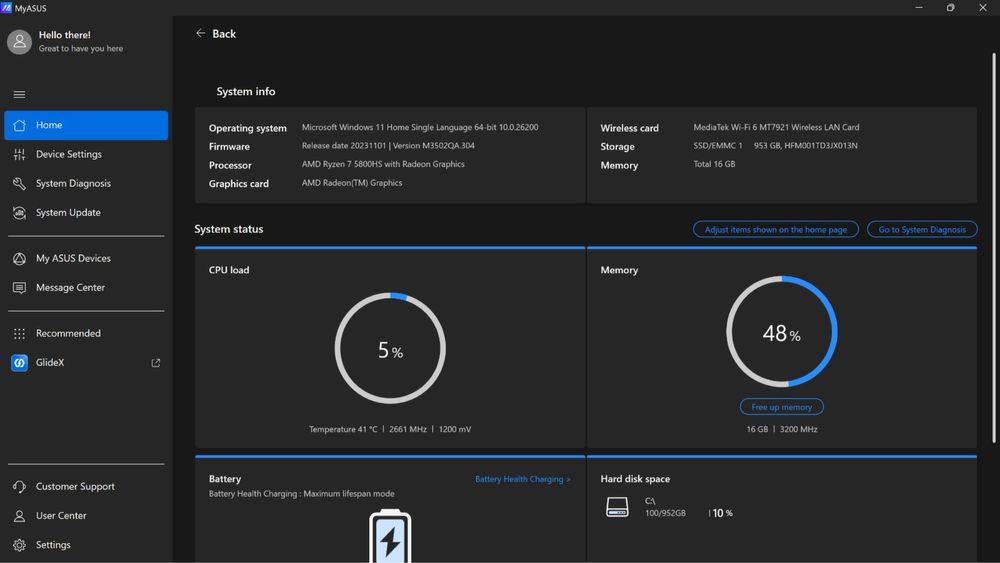1000x563 pixels.
Task: Click the 2661 MHz CPU frequency
Action: coord(408,430)
